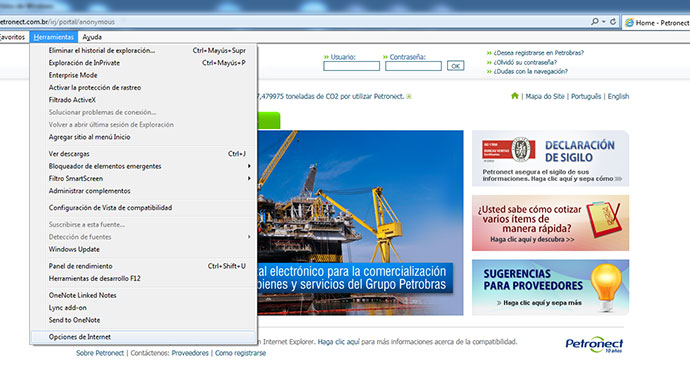Viewport: 690px width, 374px height.
Task: Expand Detección de fuentes submenu arrow
Action: point(249,237)
